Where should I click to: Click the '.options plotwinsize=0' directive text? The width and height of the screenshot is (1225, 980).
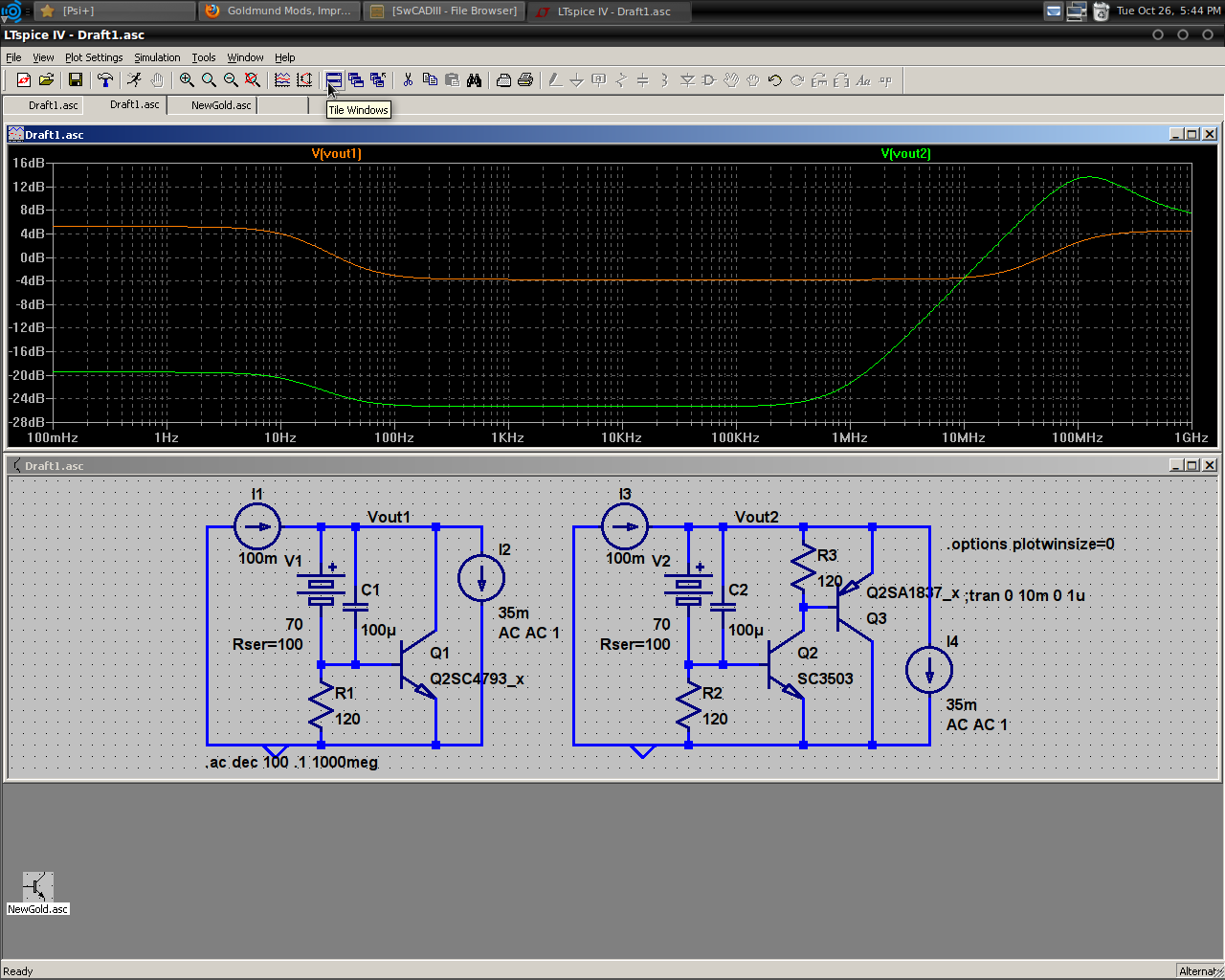point(1031,544)
